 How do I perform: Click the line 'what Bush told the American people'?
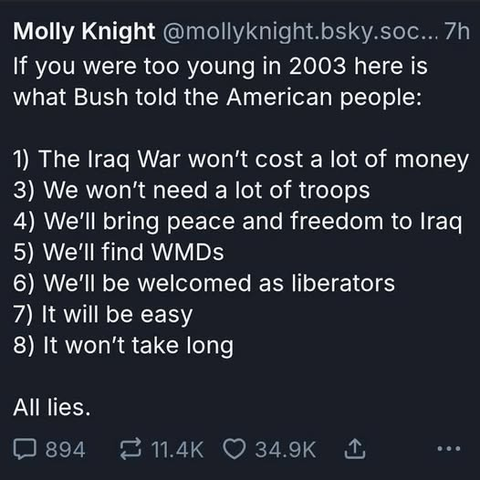tap(218, 97)
